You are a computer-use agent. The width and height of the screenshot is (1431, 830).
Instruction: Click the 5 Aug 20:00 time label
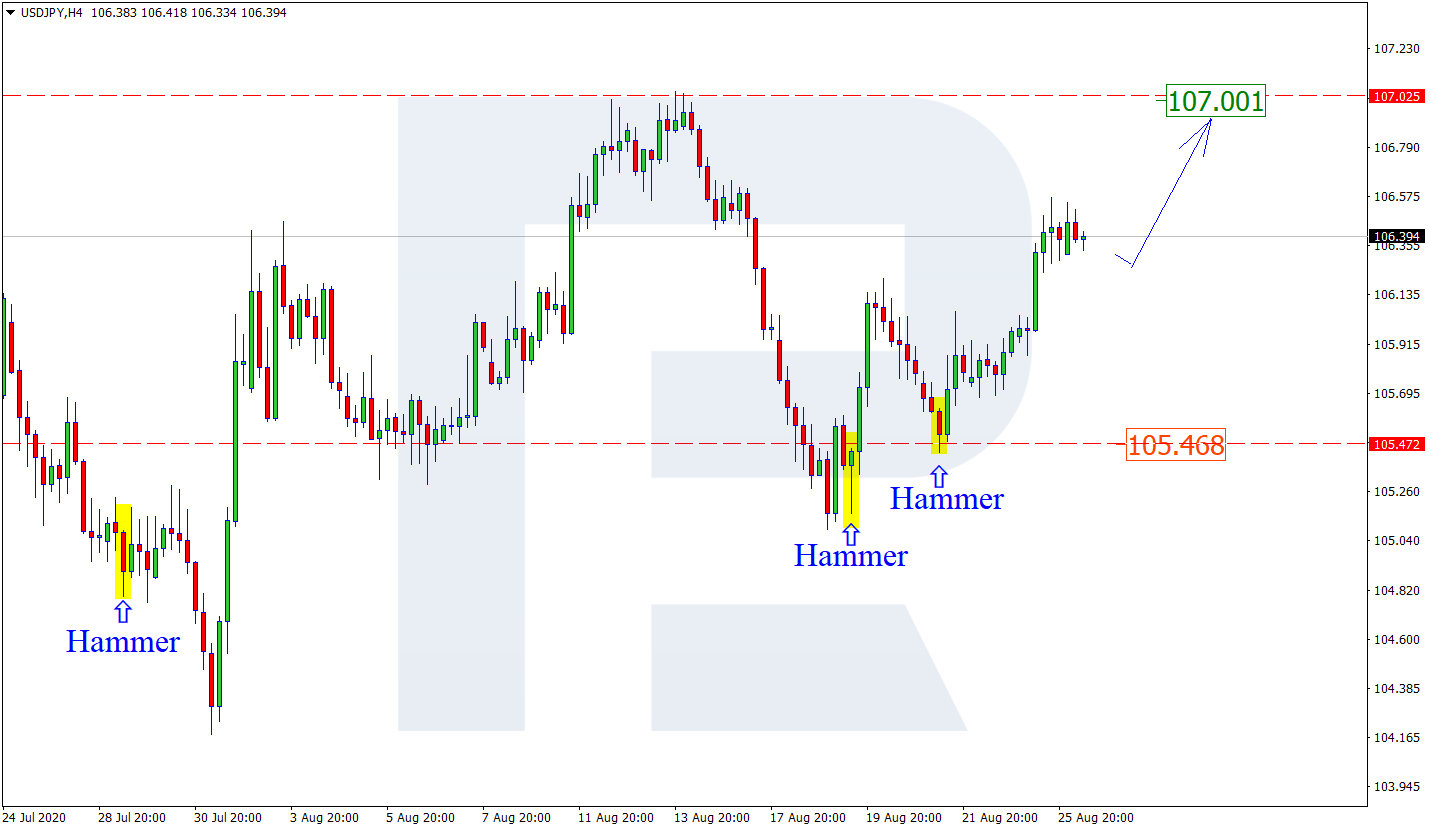[420, 818]
